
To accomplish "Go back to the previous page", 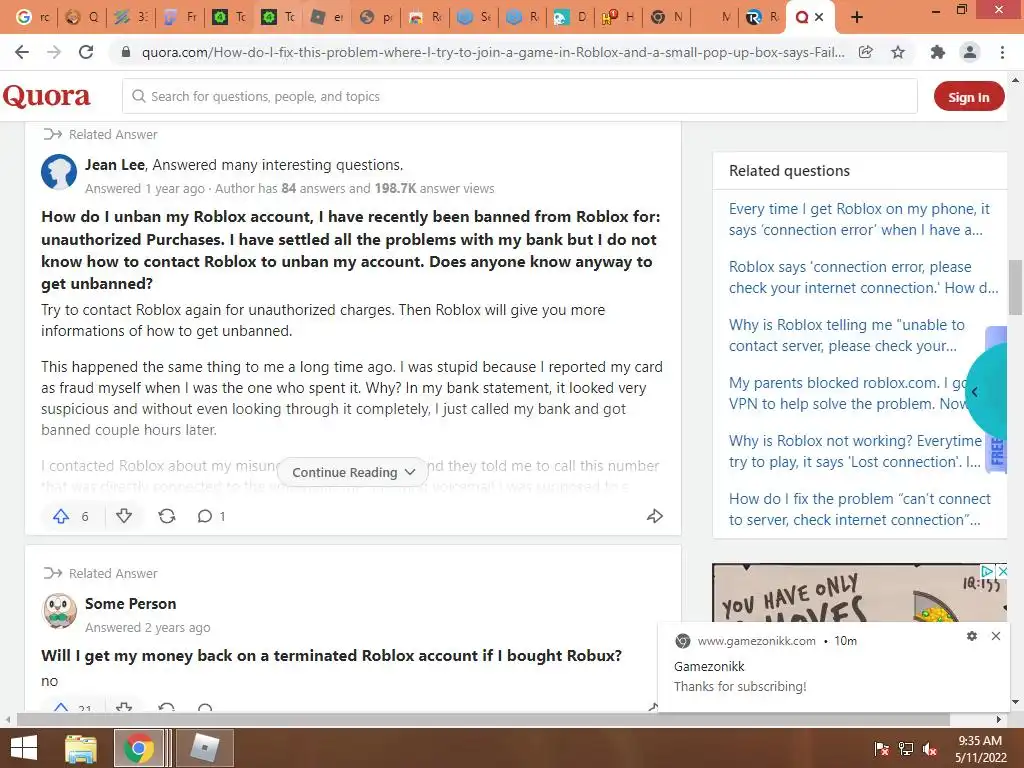I will pos(22,52).
